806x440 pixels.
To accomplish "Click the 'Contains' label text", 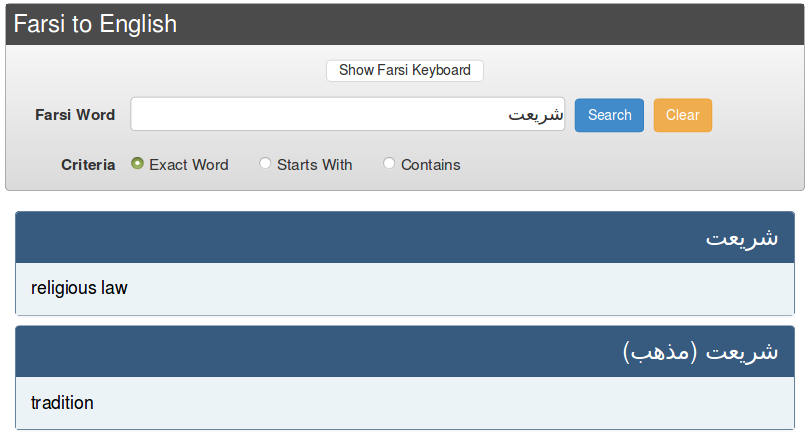I will pos(430,165).
